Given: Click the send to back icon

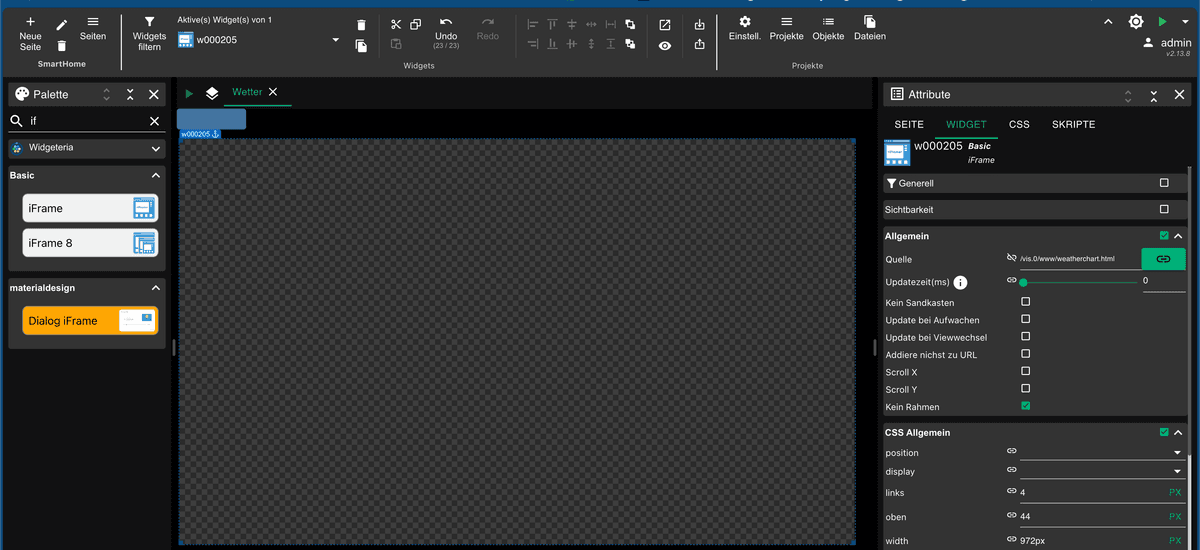Looking at the screenshot, I should tap(630, 44).
